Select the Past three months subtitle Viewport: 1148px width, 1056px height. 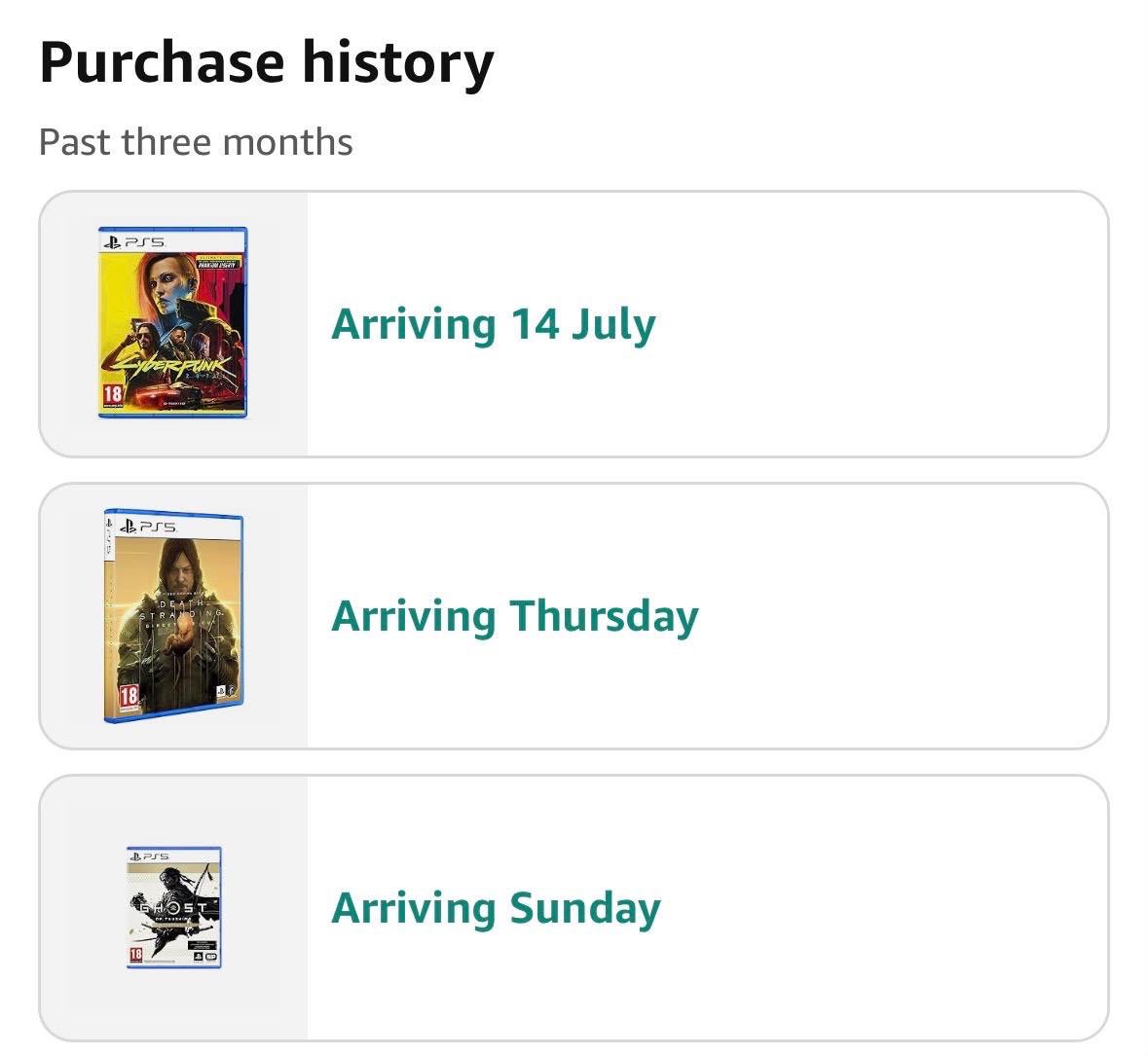(x=196, y=142)
